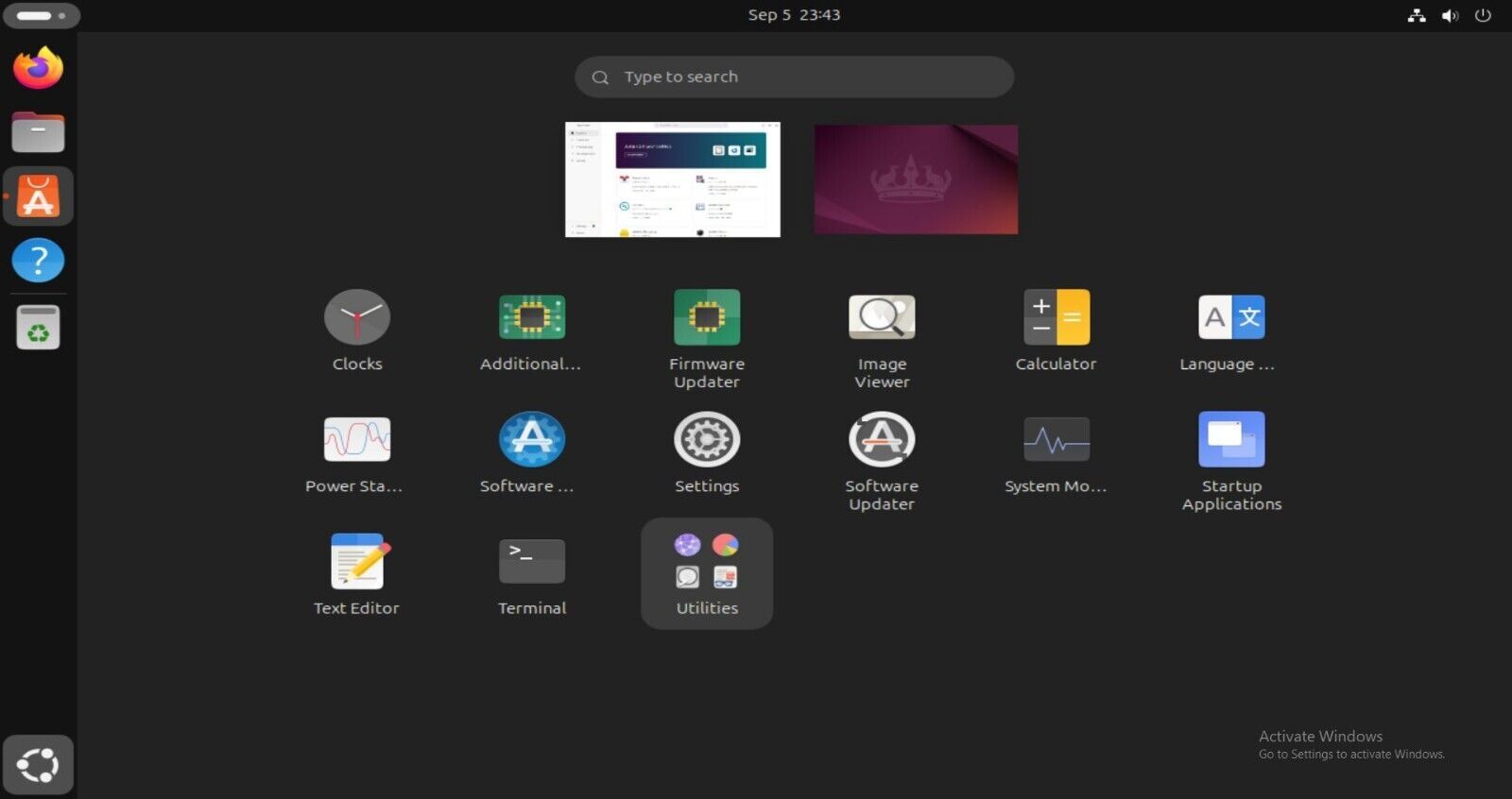Viewport: 1512px width, 799px height.
Task: Select the App Center window thumbnail
Action: pyautogui.click(x=673, y=179)
